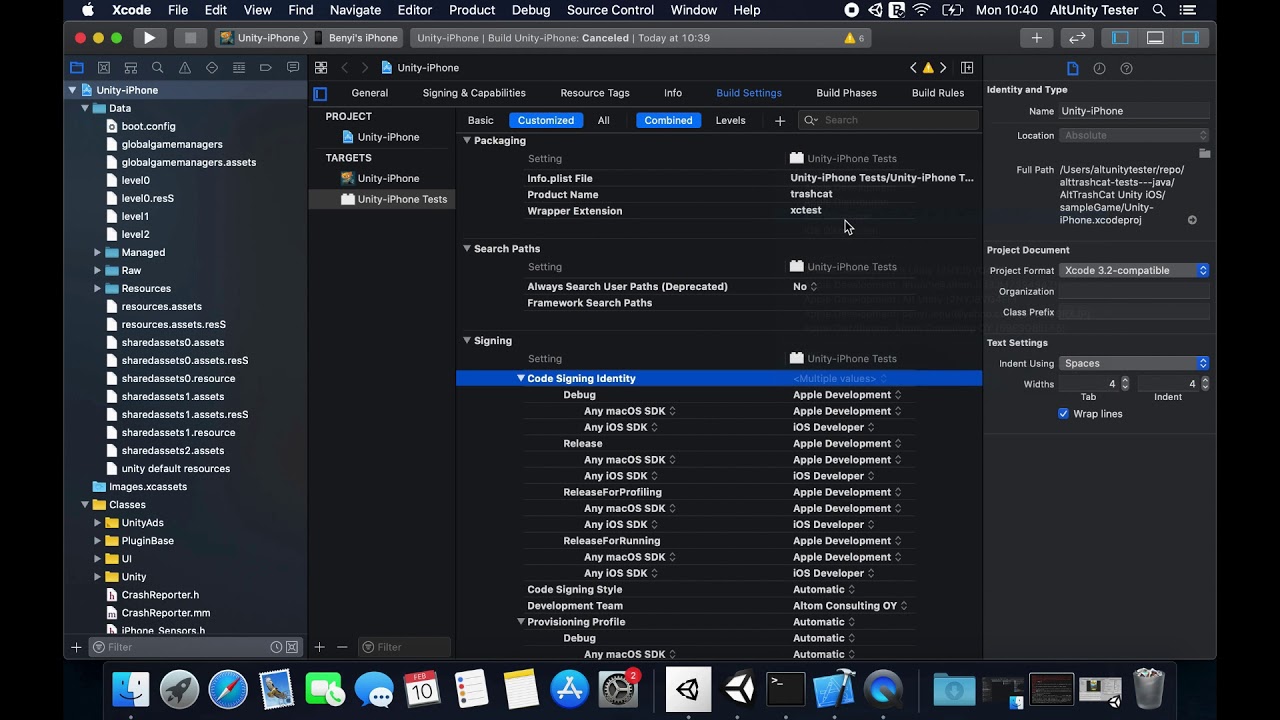Stop the running task
Screen dimensions: 1280x720
coord(190,38)
